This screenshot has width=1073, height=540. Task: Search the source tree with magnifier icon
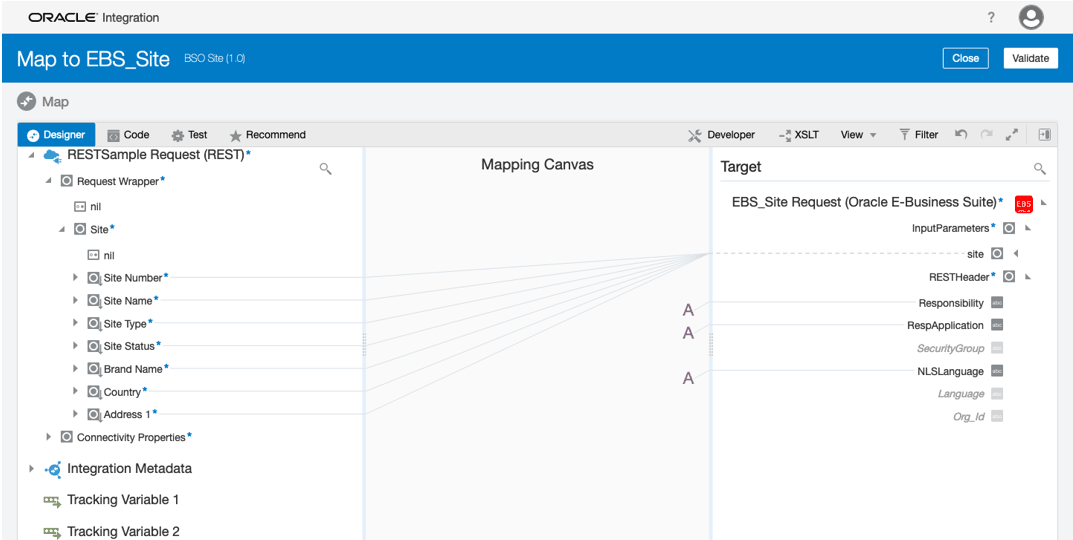point(326,168)
